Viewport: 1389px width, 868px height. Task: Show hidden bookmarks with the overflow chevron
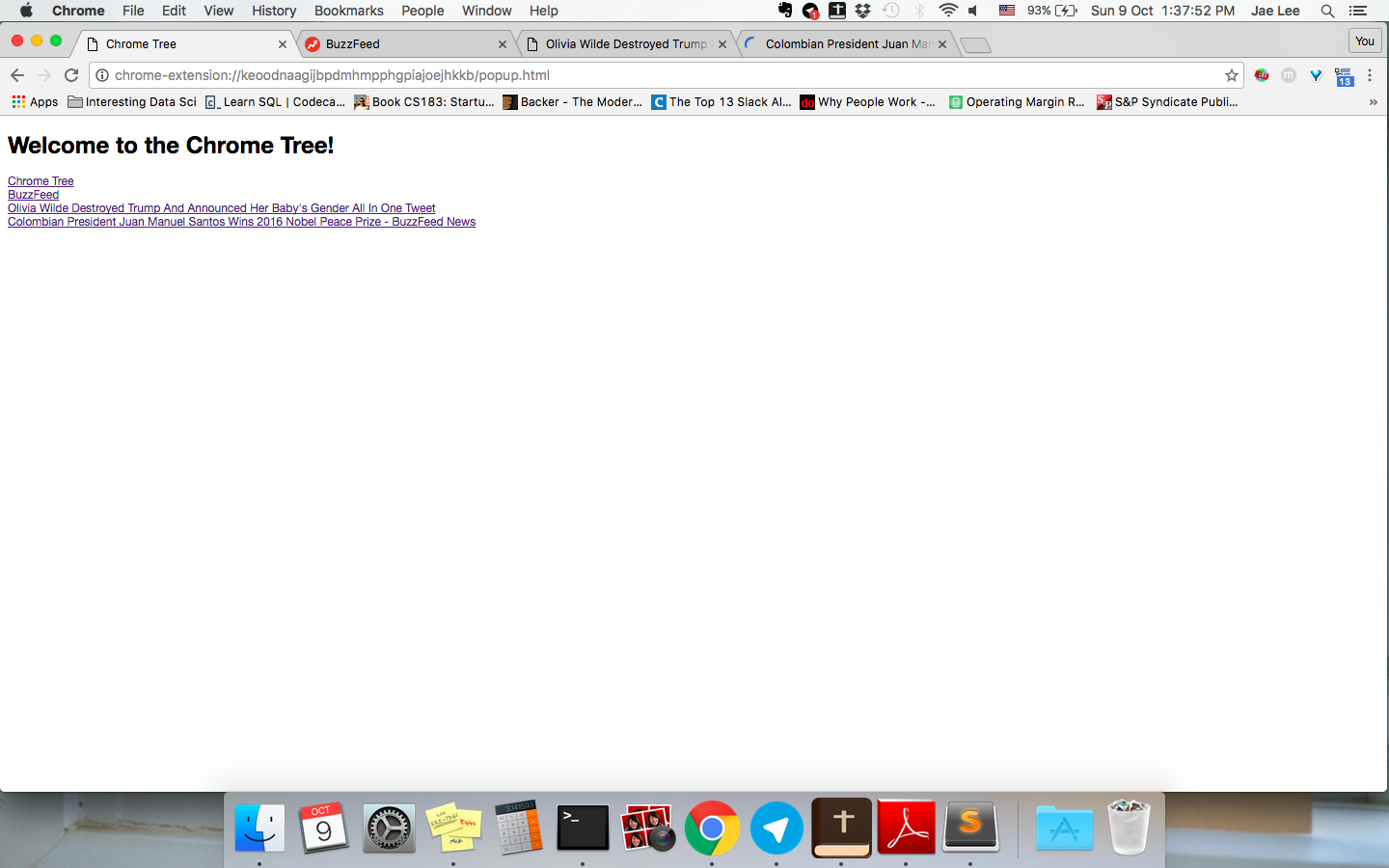click(x=1374, y=102)
